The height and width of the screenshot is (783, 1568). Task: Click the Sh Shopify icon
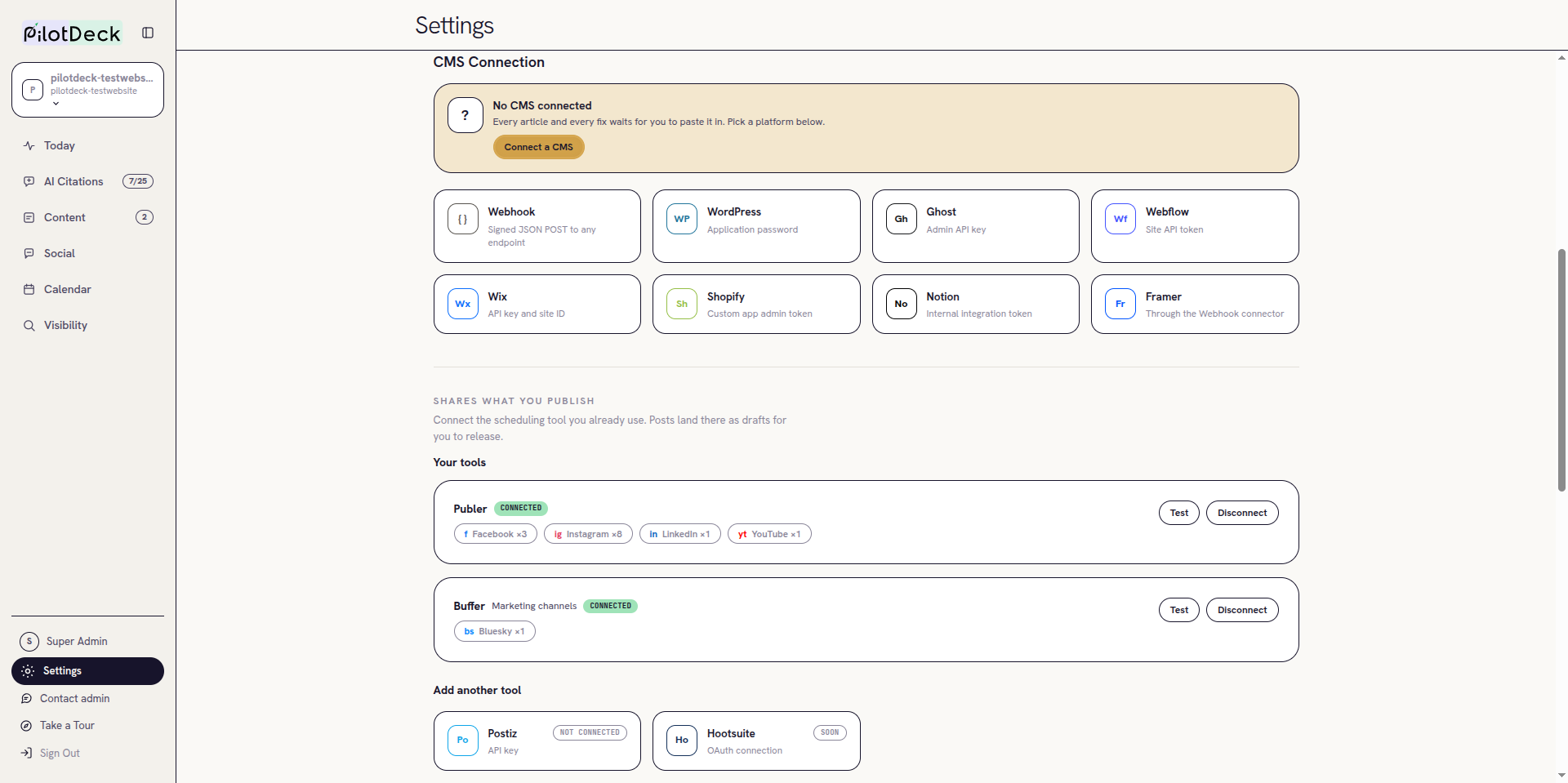click(x=682, y=304)
